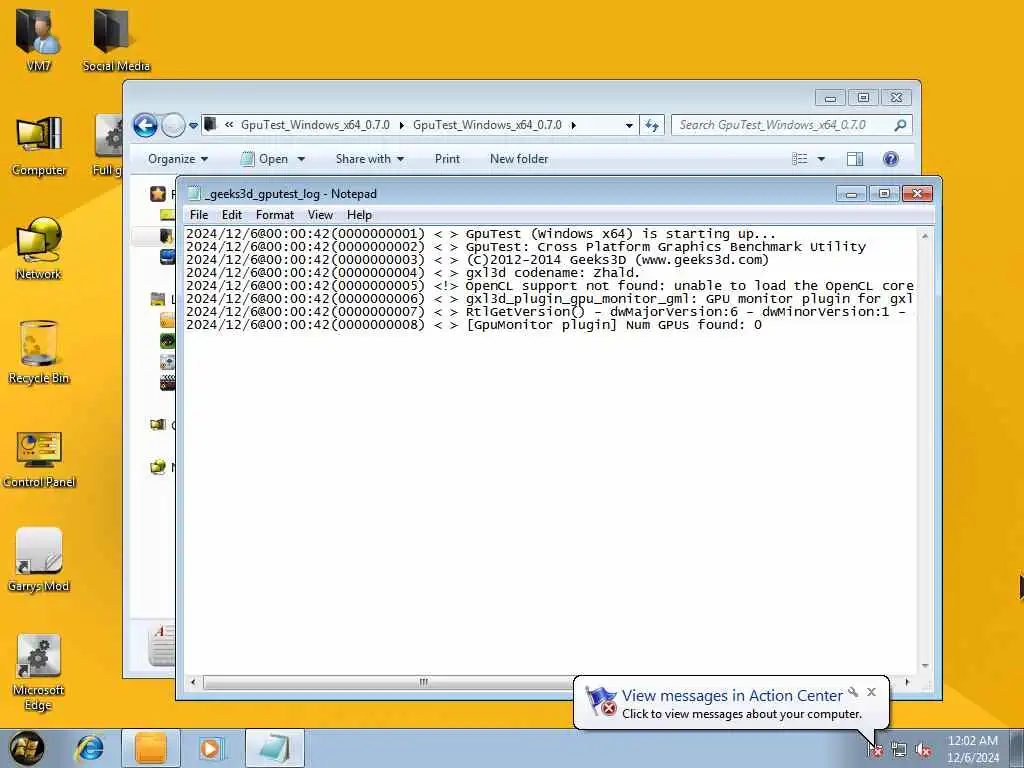
Task: Open the address bar history dropdown
Action: click(x=629, y=125)
